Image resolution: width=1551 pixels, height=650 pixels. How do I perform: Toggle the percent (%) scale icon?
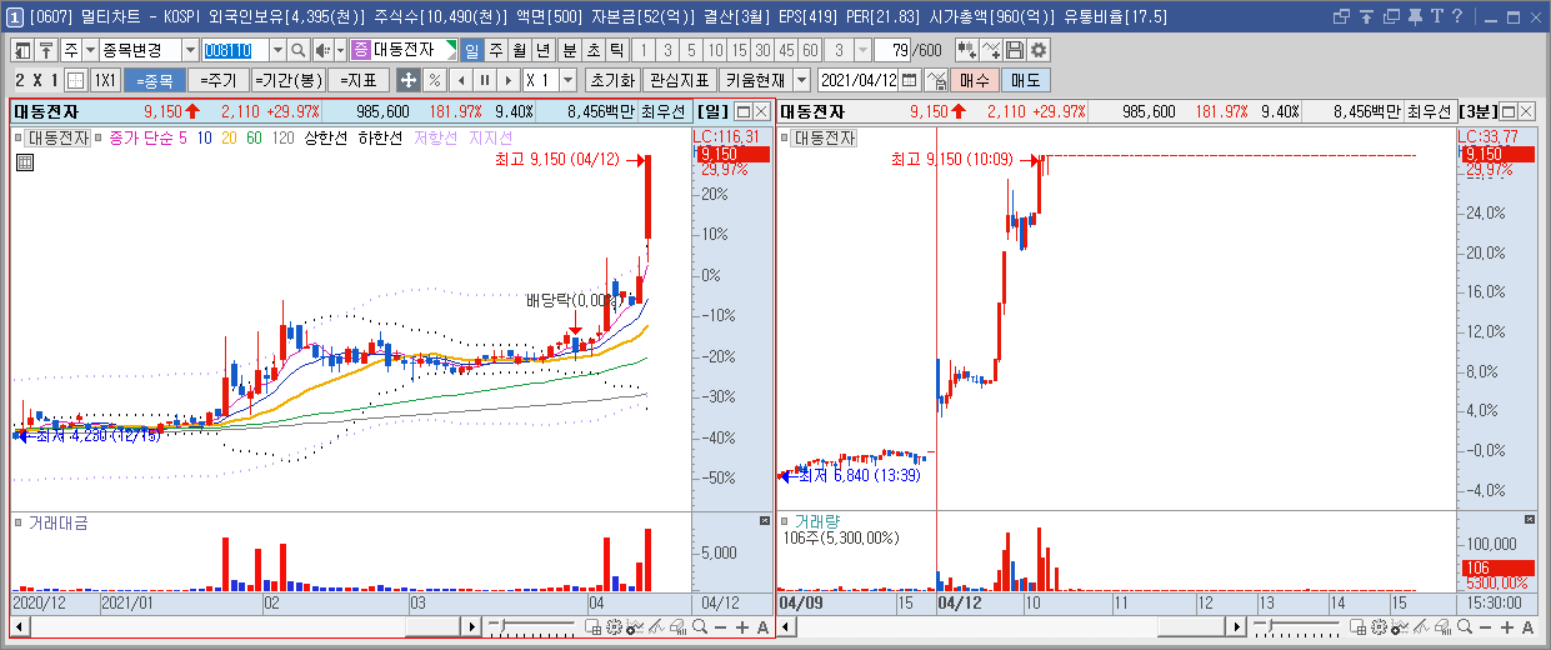pyautogui.click(x=435, y=80)
